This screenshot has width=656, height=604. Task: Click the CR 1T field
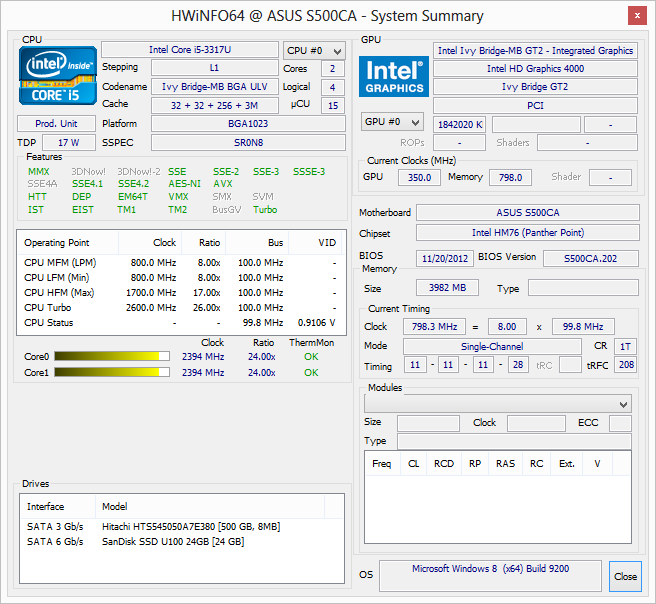pyautogui.click(x=625, y=346)
